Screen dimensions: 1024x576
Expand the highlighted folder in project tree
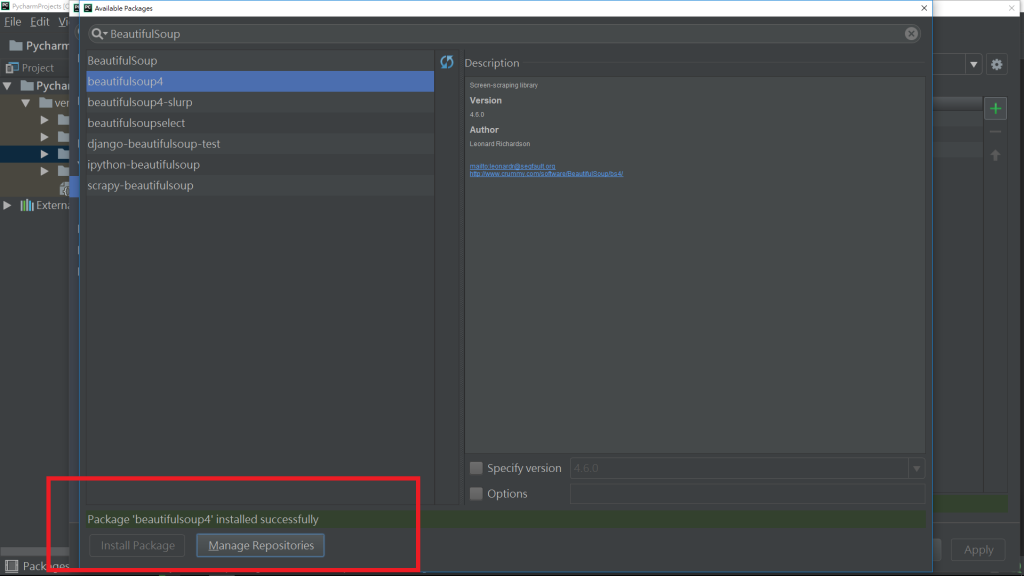click(44, 154)
